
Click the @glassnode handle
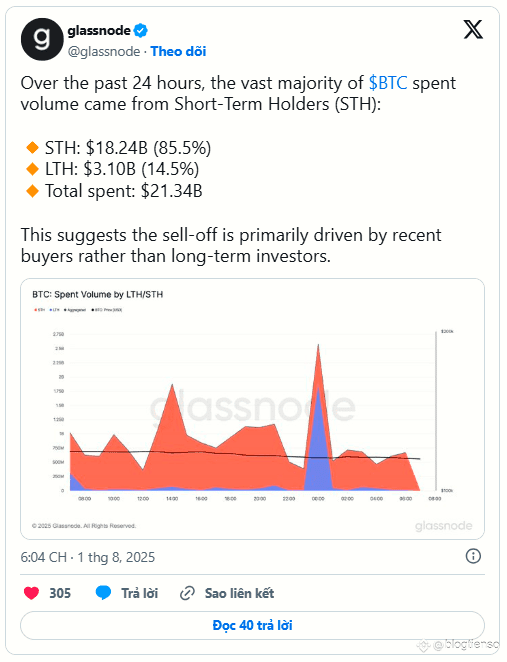pyautogui.click(x=104, y=52)
